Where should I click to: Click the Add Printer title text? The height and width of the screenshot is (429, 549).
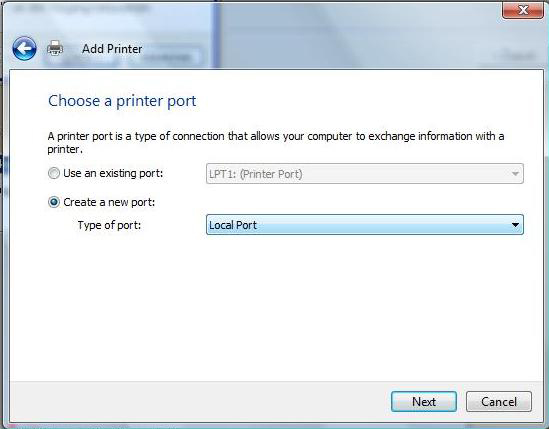[112, 49]
